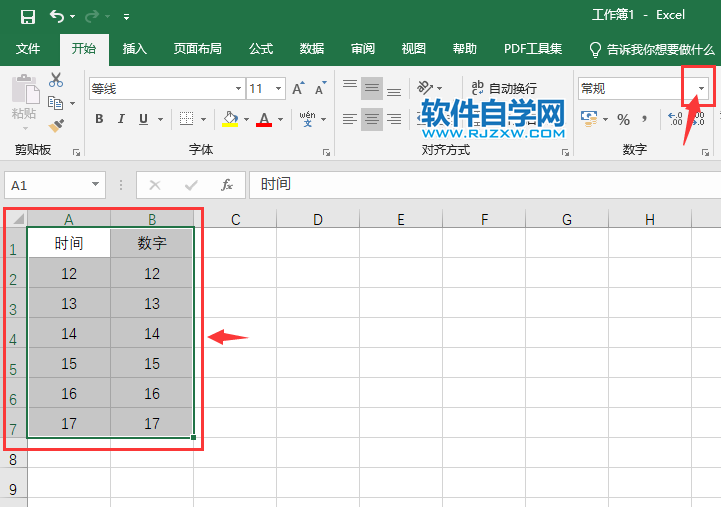
Task: Toggle Bold formatting
Action: coord(99,119)
